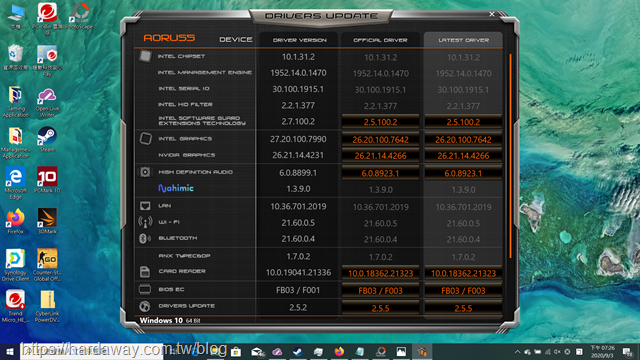The image size is (640, 360).
Task: Click current BIOS EC version FB03 / F001
Action: tap(298, 290)
